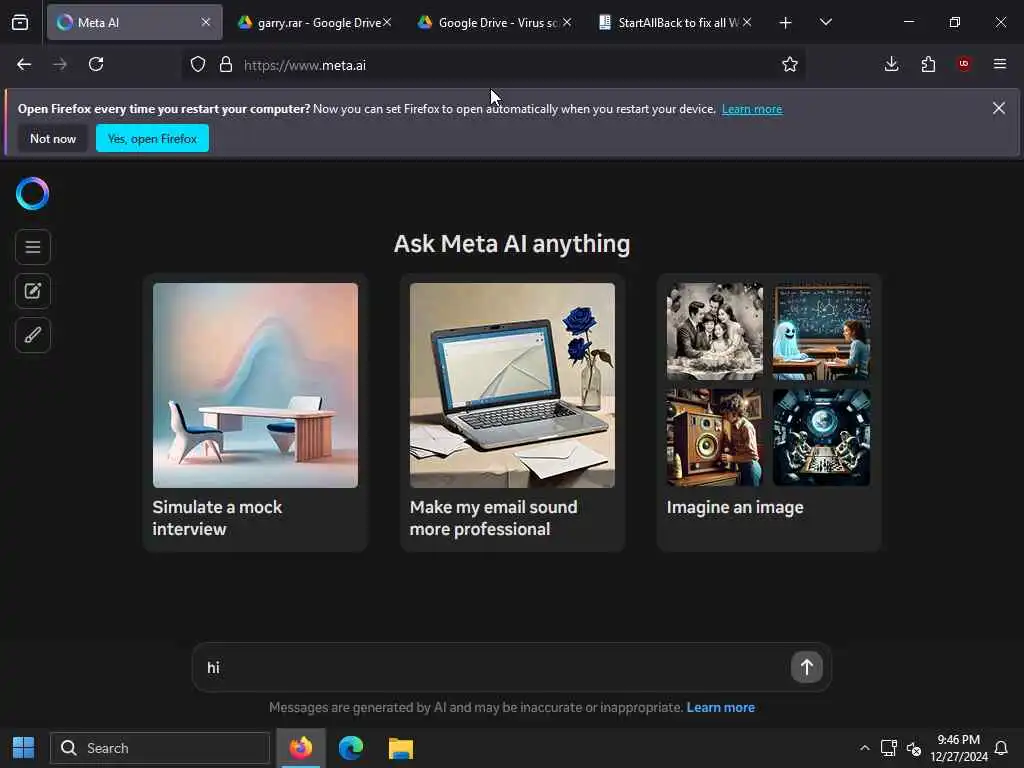Follow the notification bar Learn more link
1024x768 pixels.
click(752, 109)
